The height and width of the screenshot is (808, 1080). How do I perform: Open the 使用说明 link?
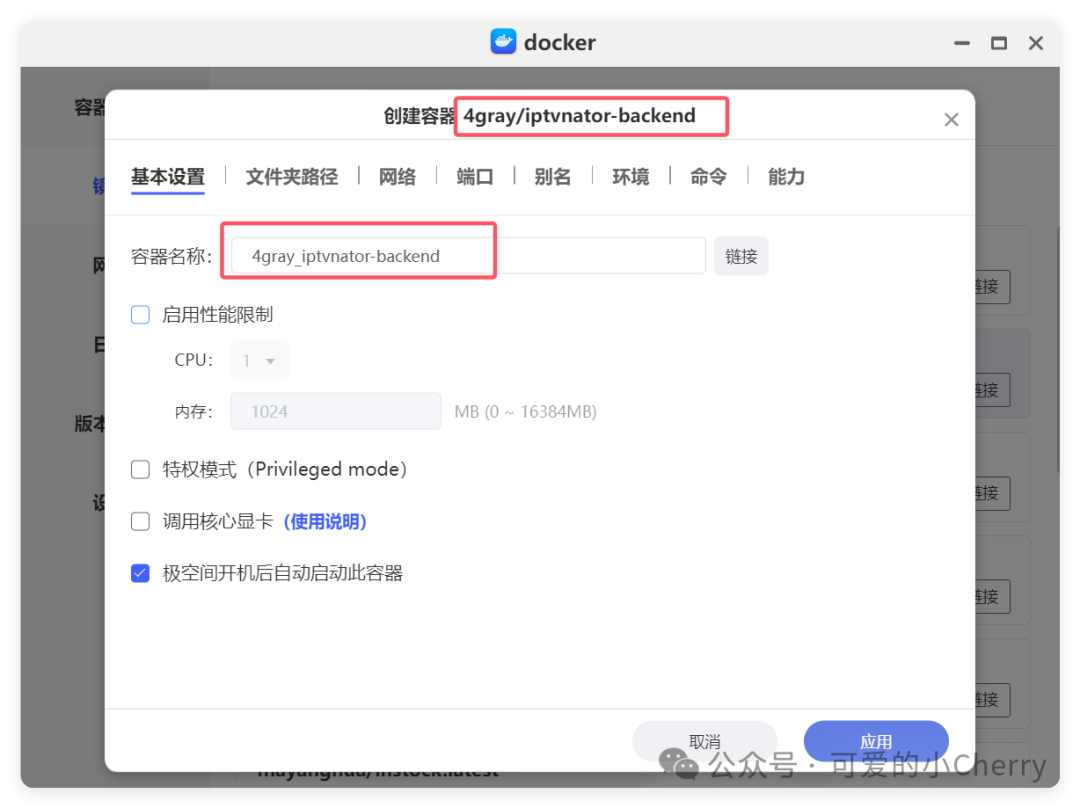tap(325, 521)
